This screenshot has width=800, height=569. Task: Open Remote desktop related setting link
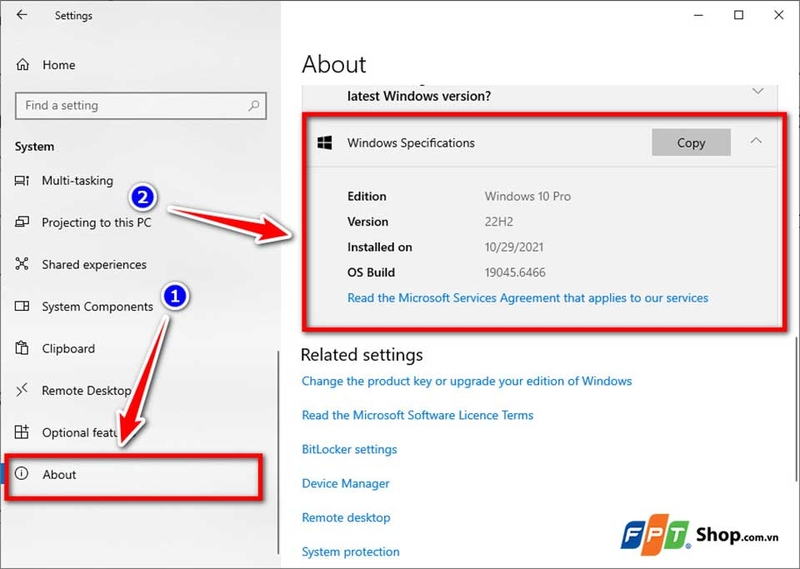(346, 518)
